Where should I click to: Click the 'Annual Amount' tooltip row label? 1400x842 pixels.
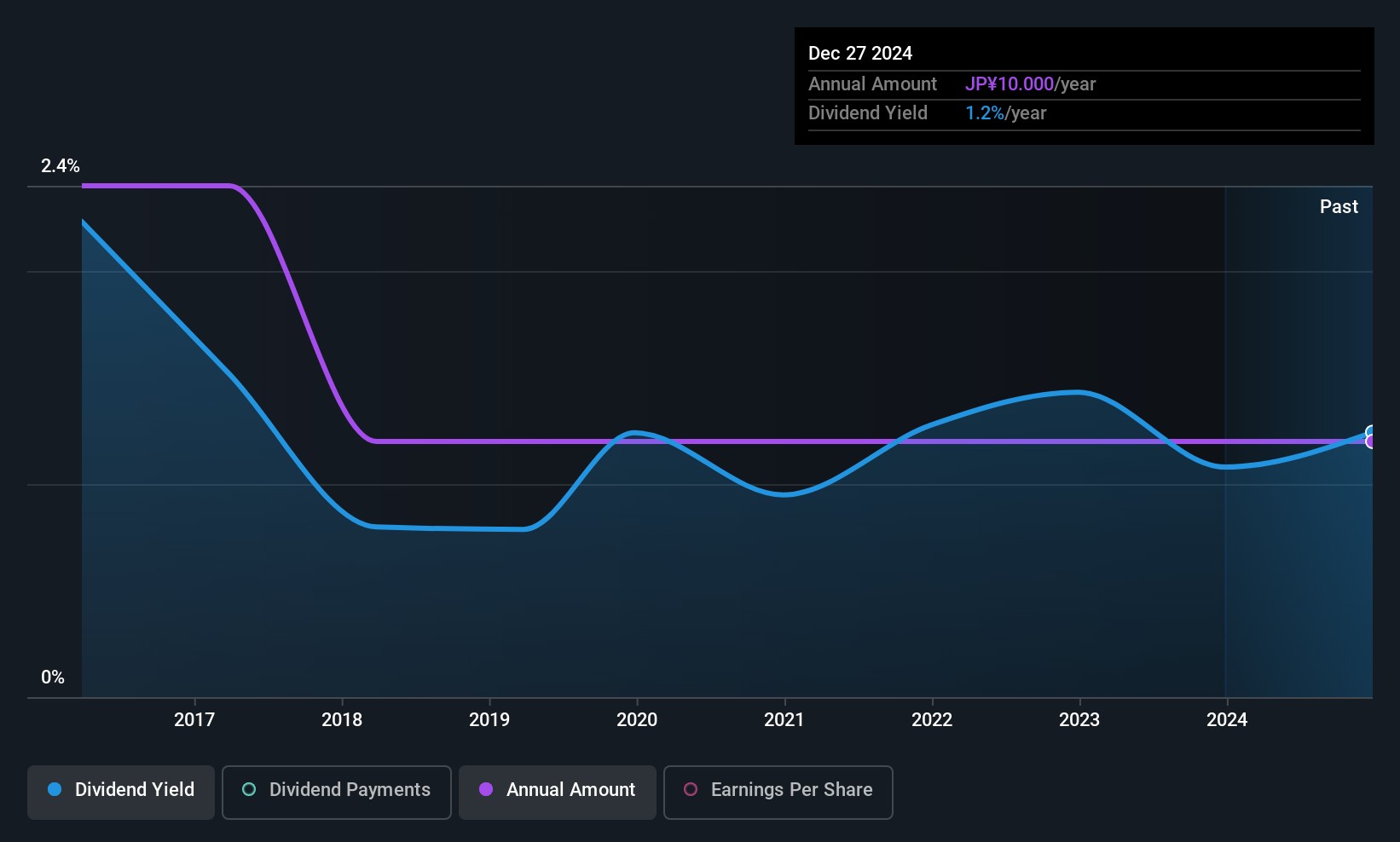tap(872, 84)
